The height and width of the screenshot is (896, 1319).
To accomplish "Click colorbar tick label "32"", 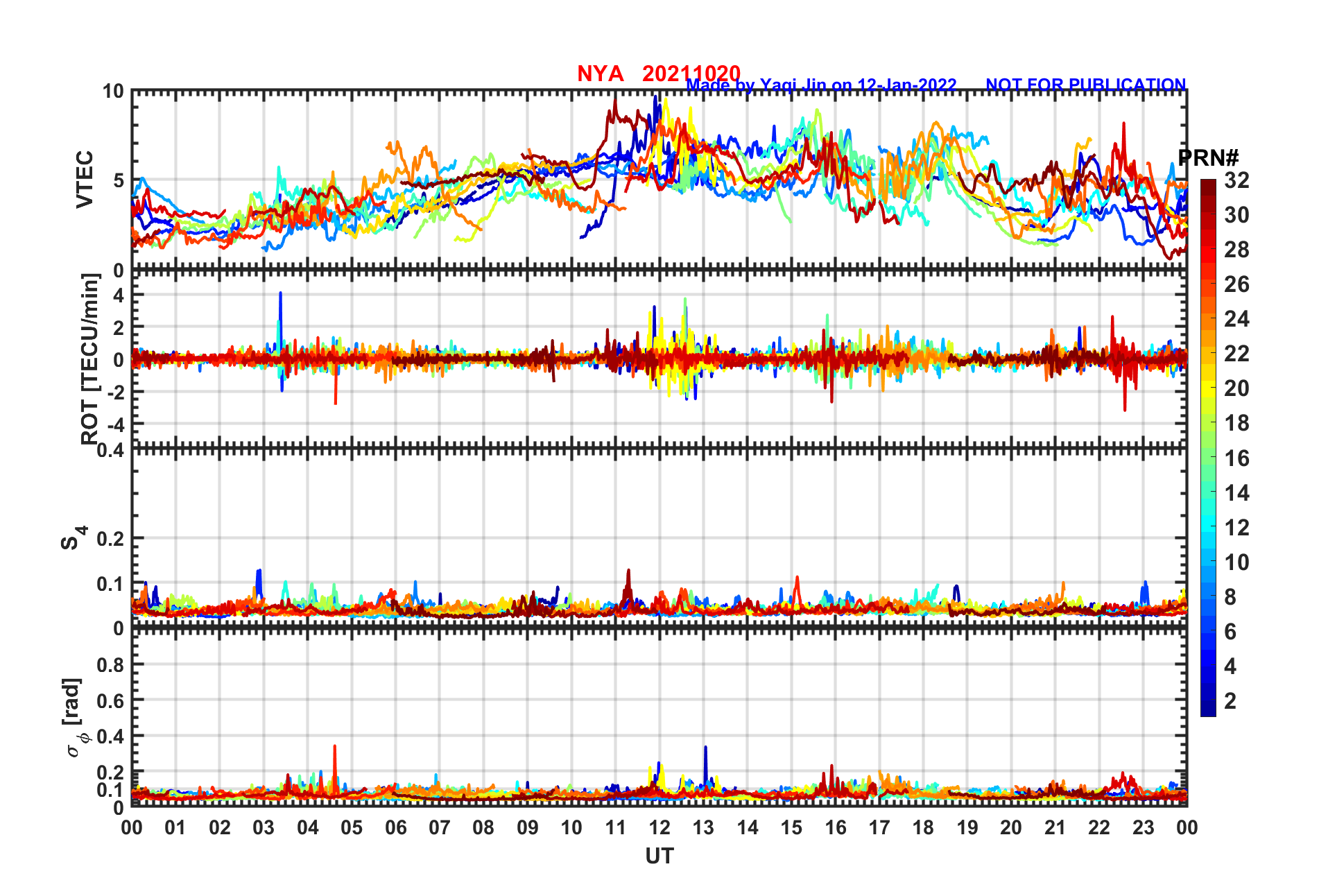I will coord(1236,180).
